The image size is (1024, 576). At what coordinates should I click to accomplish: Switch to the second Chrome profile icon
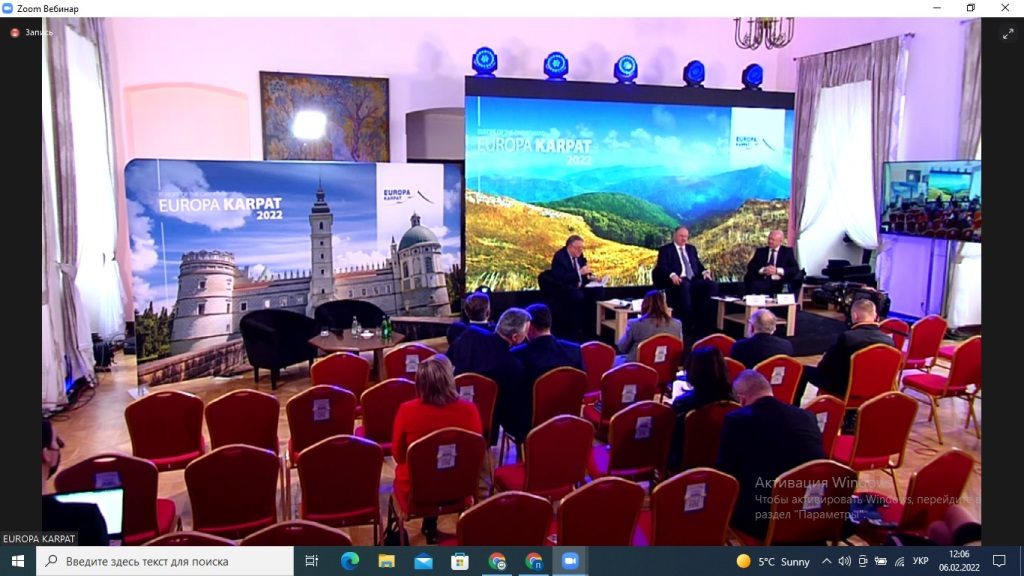tap(534, 561)
